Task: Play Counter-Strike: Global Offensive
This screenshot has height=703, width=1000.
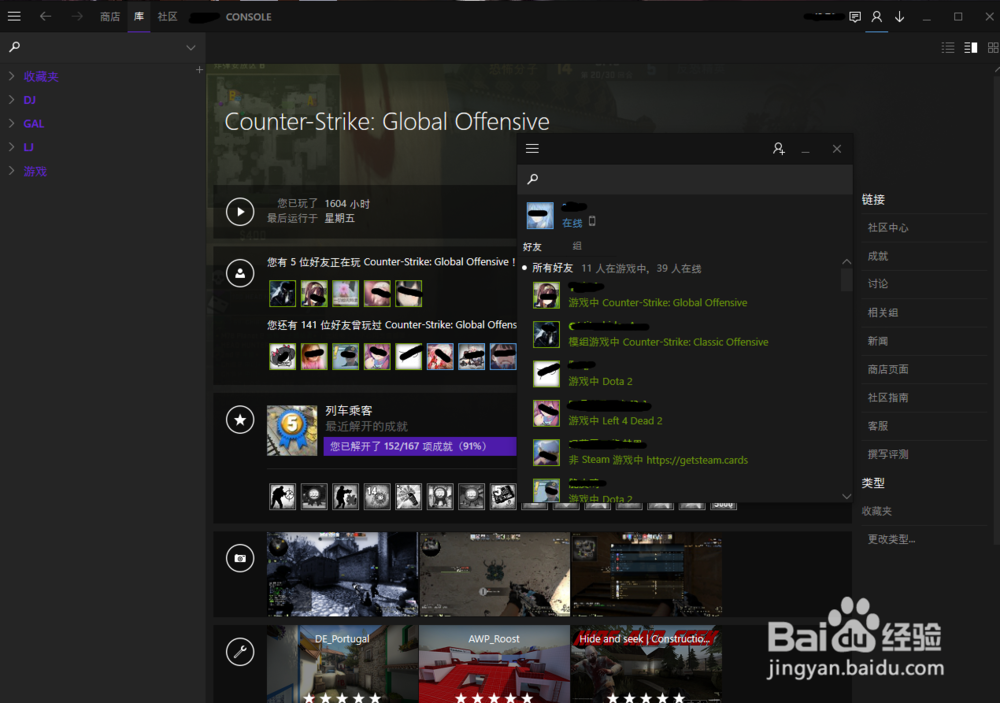Action: click(240, 211)
